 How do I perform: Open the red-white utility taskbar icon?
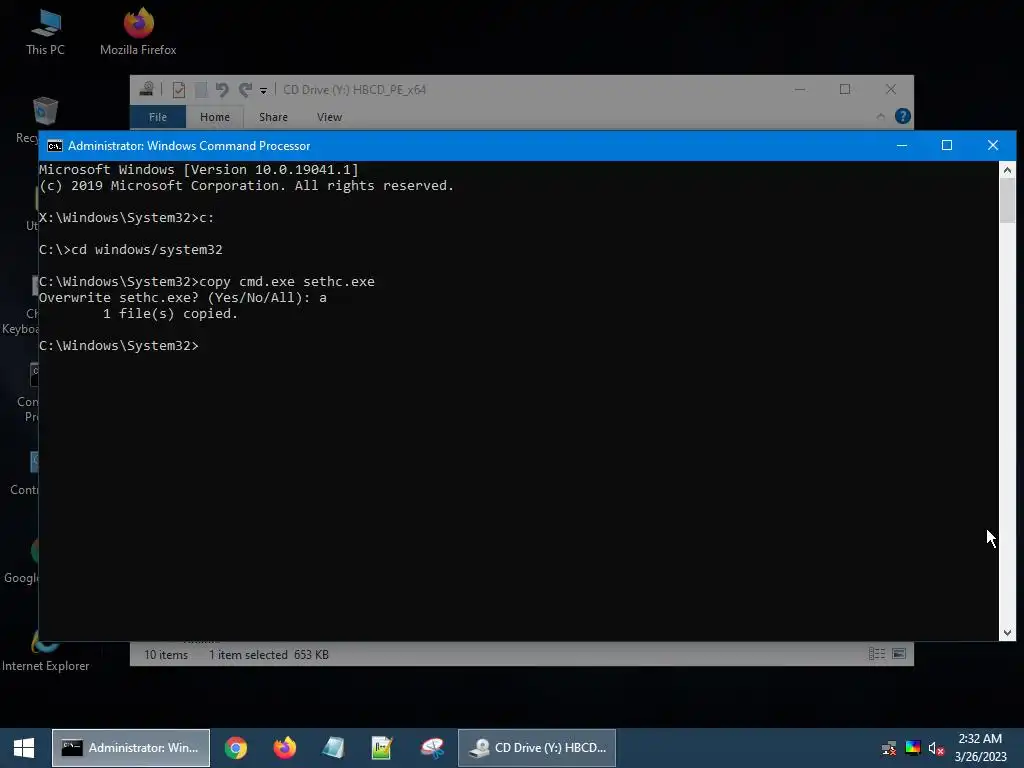tap(432, 748)
